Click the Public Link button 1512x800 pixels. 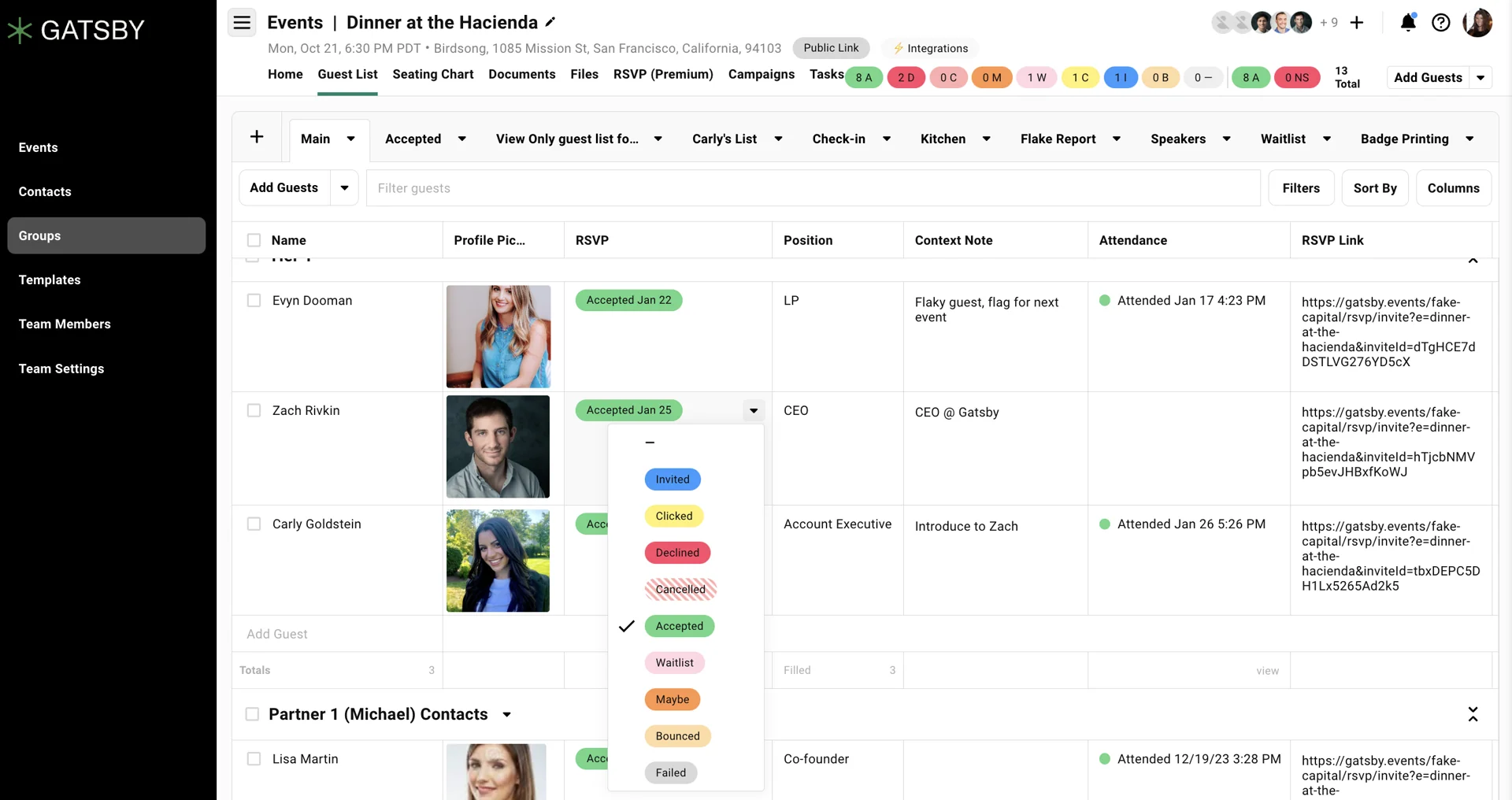832,48
